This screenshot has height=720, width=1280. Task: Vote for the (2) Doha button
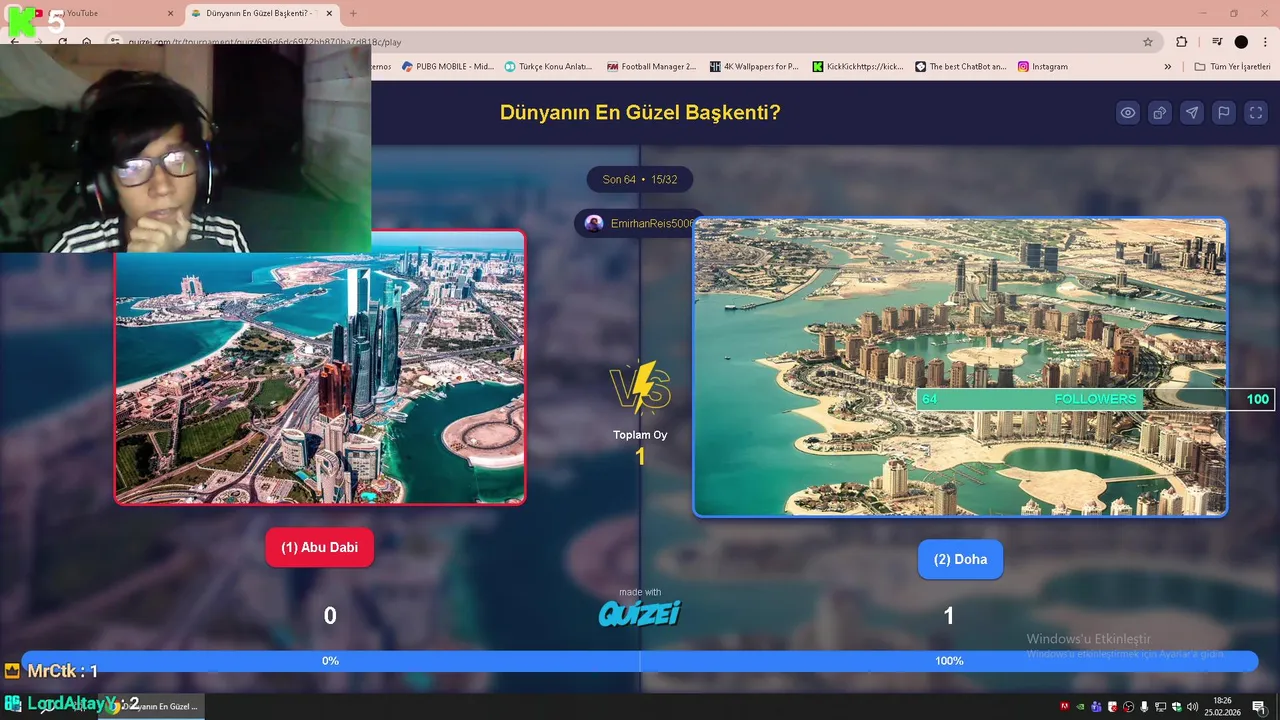pyautogui.click(x=960, y=559)
